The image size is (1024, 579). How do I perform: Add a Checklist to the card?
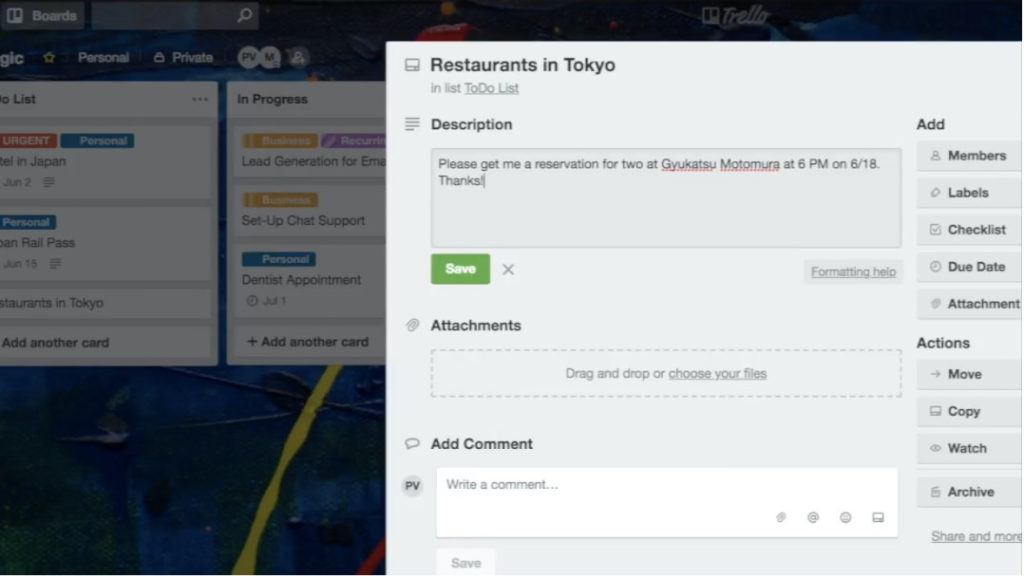pyautogui.click(x=967, y=229)
